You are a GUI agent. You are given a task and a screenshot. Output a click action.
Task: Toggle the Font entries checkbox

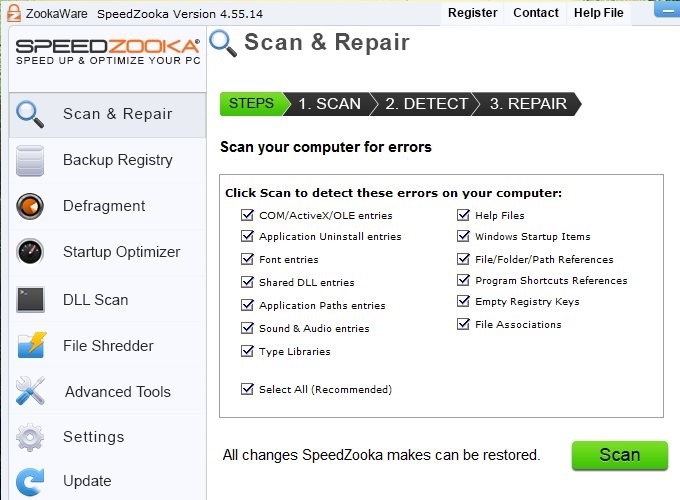pos(247,259)
